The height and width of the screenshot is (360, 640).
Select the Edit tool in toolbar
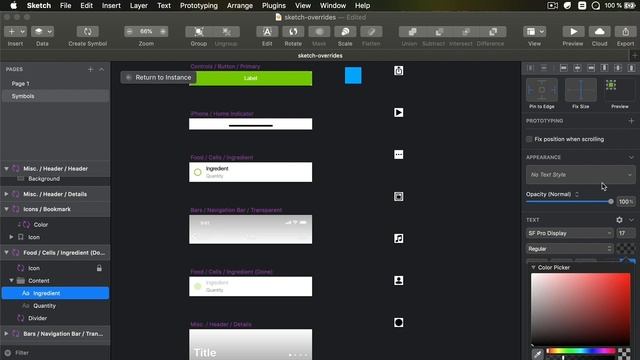pyautogui.click(x=267, y=31)
